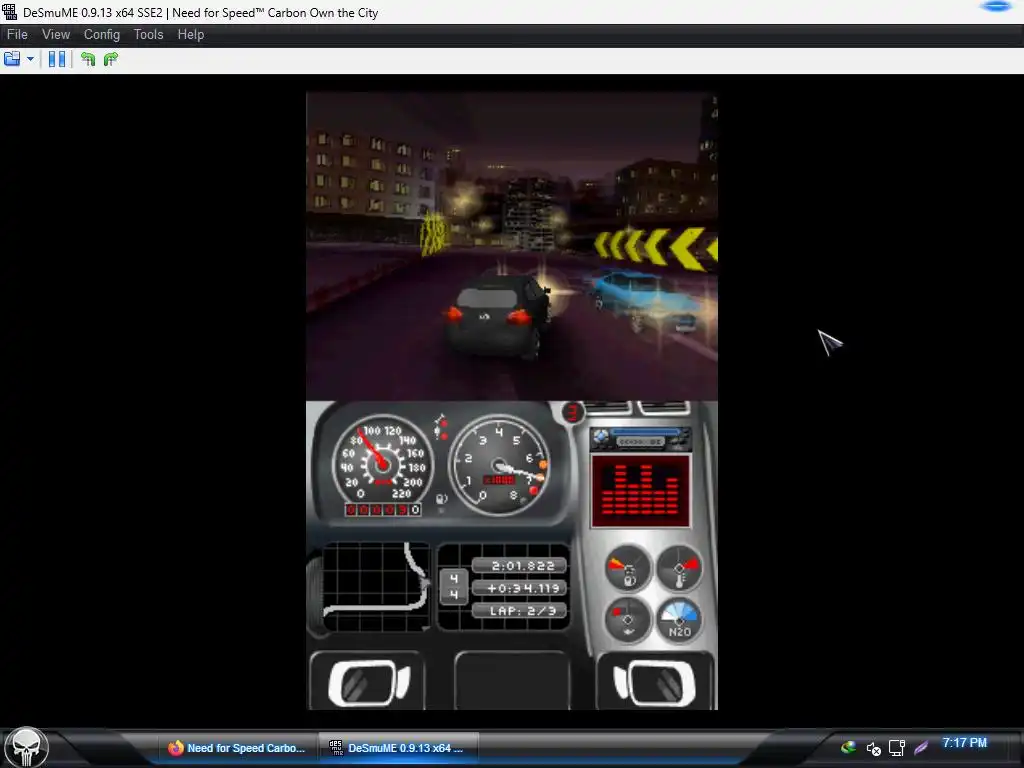1024x768 pixels.
Task: Tap the tachometer RPM gauge
Action: pos(500,465)
